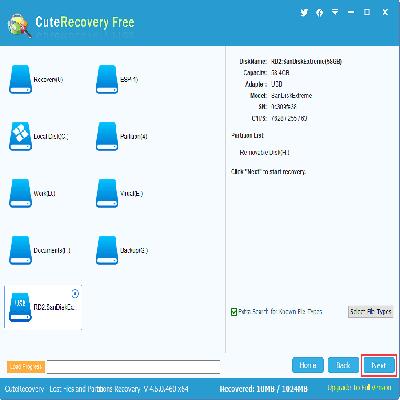Toggle Extra Search for Known File Types

point(234,312)
